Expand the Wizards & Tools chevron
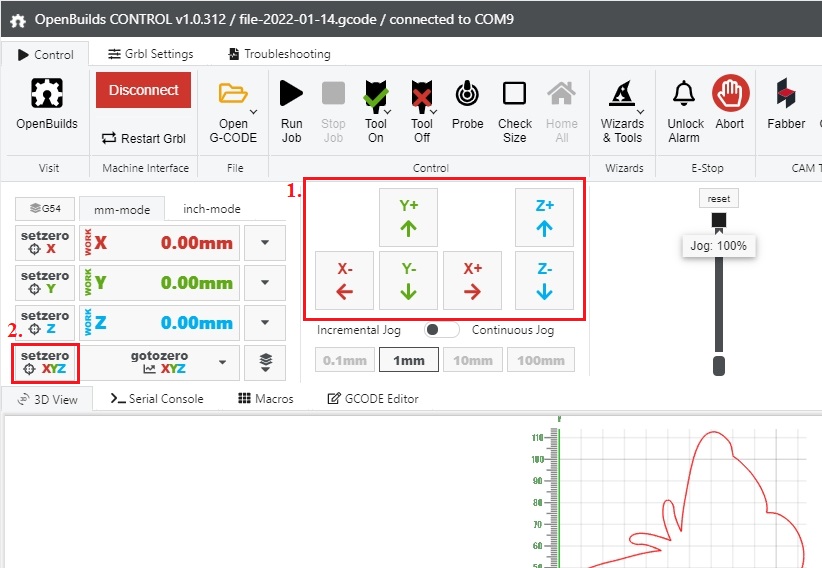The height and width of the screenshot is (568, 822). (641, 112)
